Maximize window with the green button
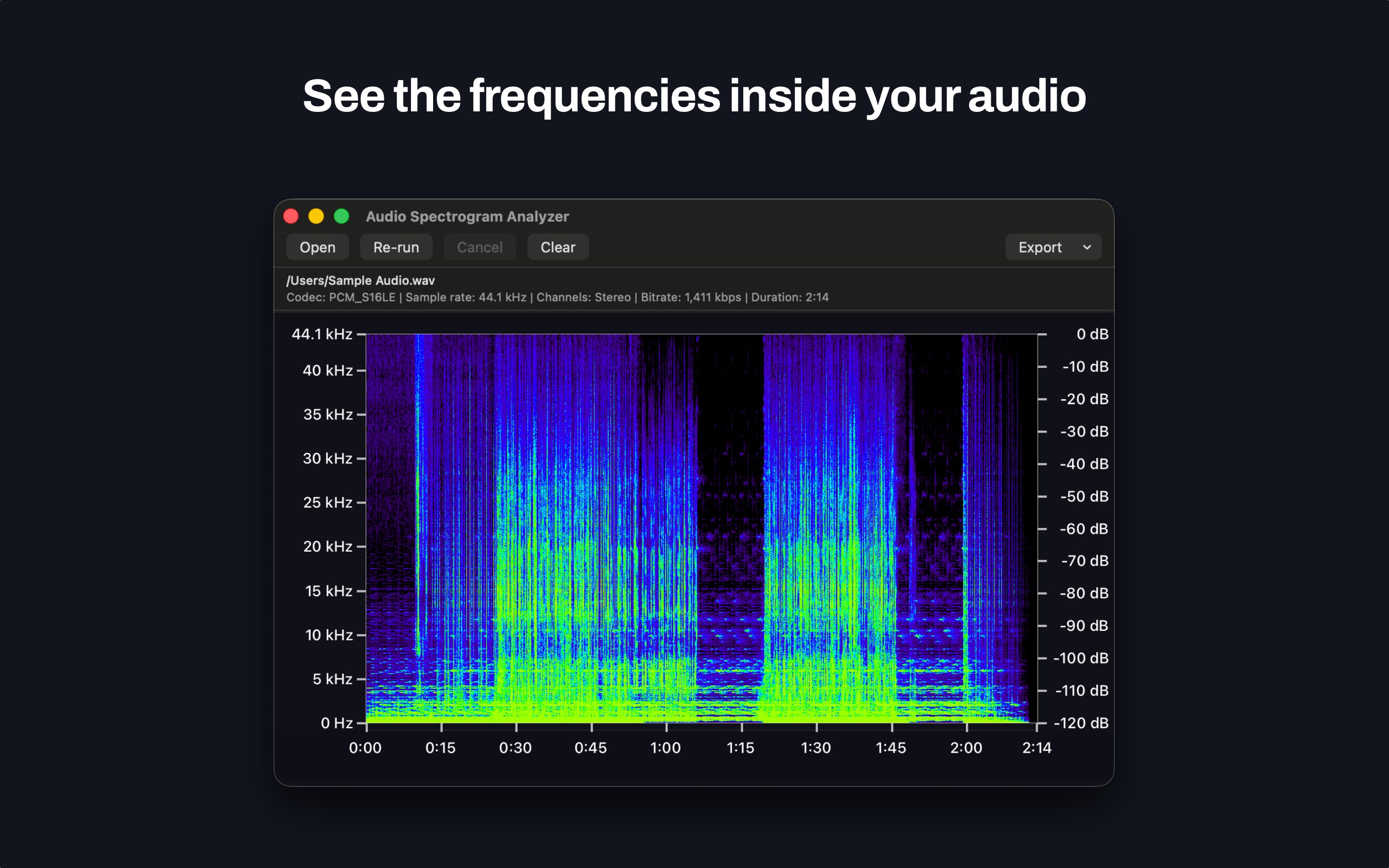Image resolution: width=1389 pixels, height=868 pixels. 341,217
